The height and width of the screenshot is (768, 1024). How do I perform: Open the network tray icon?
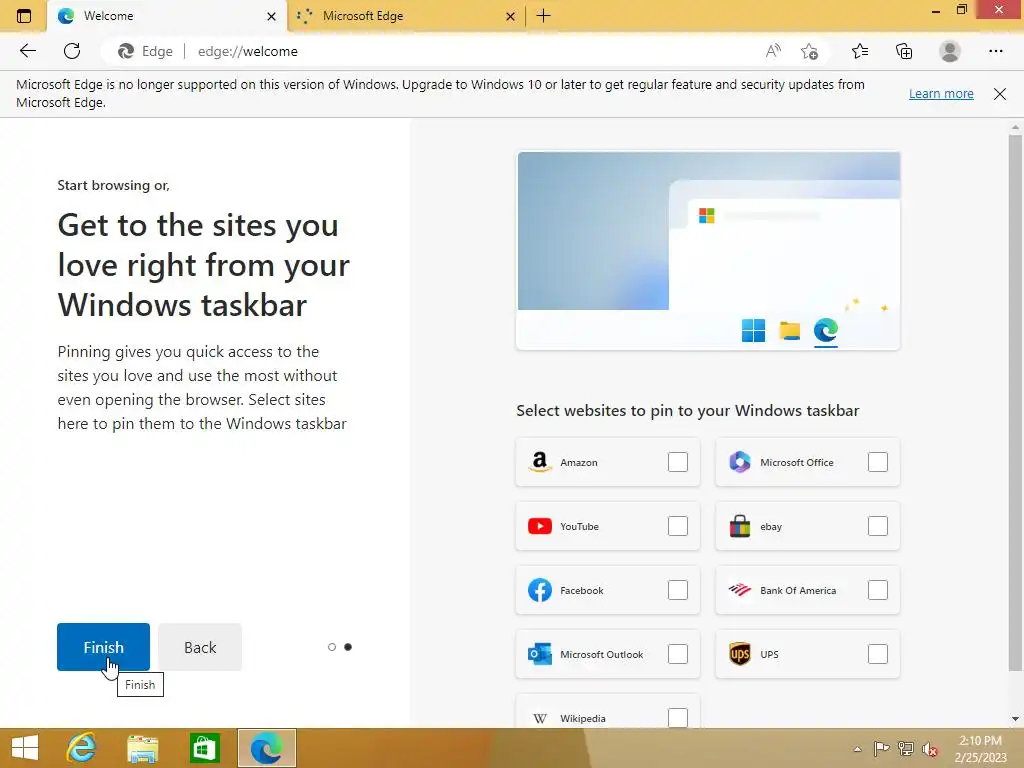pyautogui.click(x=905, y=748)
